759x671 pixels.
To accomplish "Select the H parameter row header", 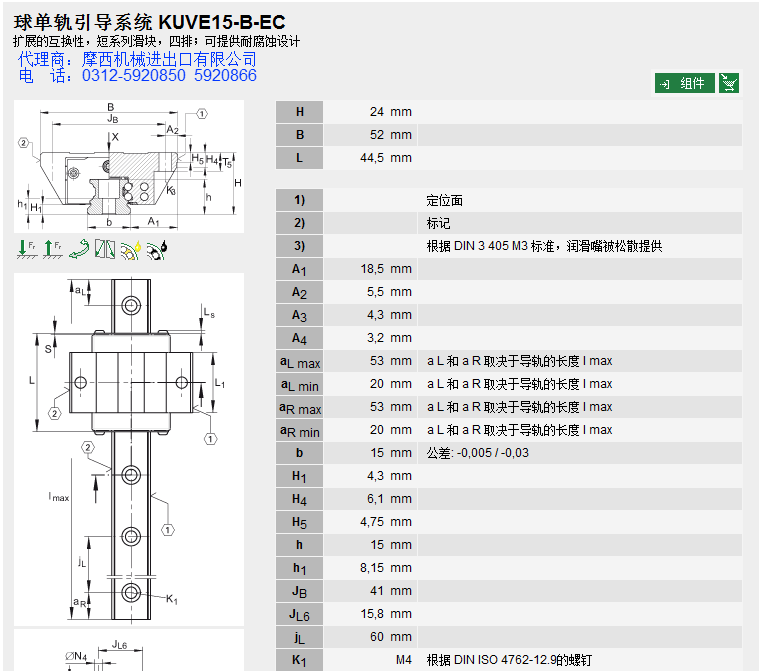I will (299, 112).
